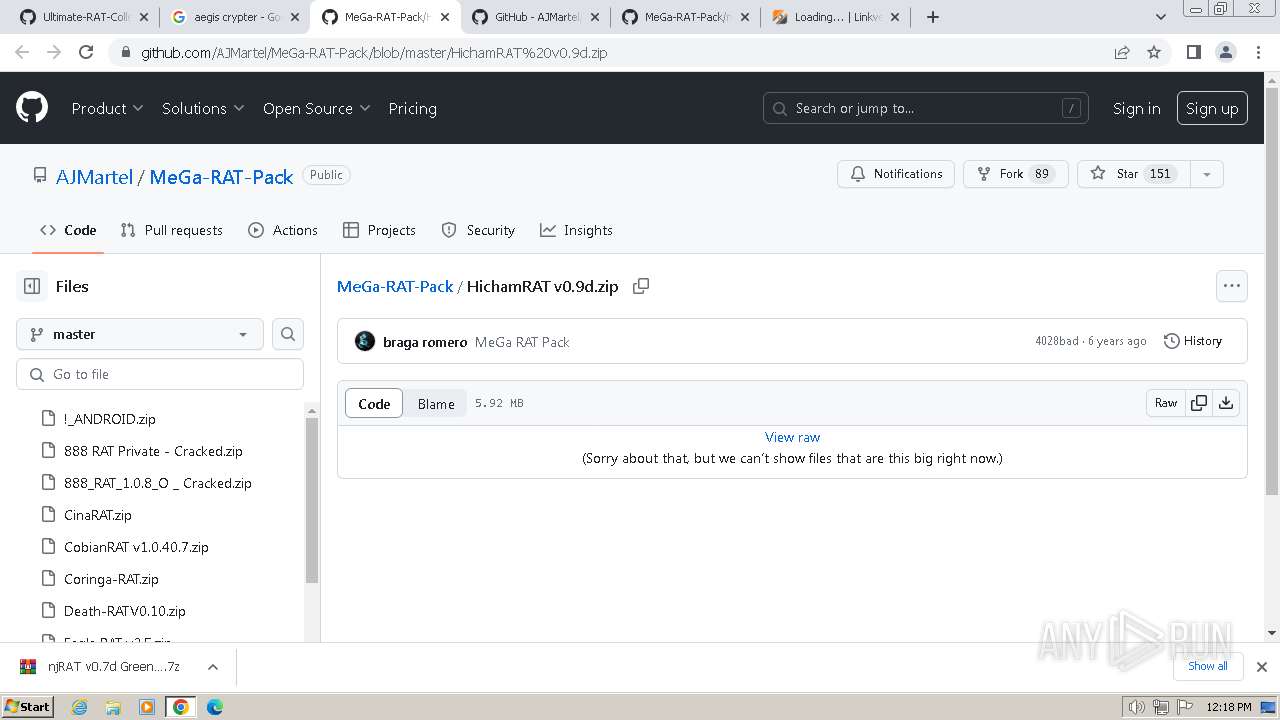
Task: Click the file tree vertical scrollbar
Action: coord(312,500)
